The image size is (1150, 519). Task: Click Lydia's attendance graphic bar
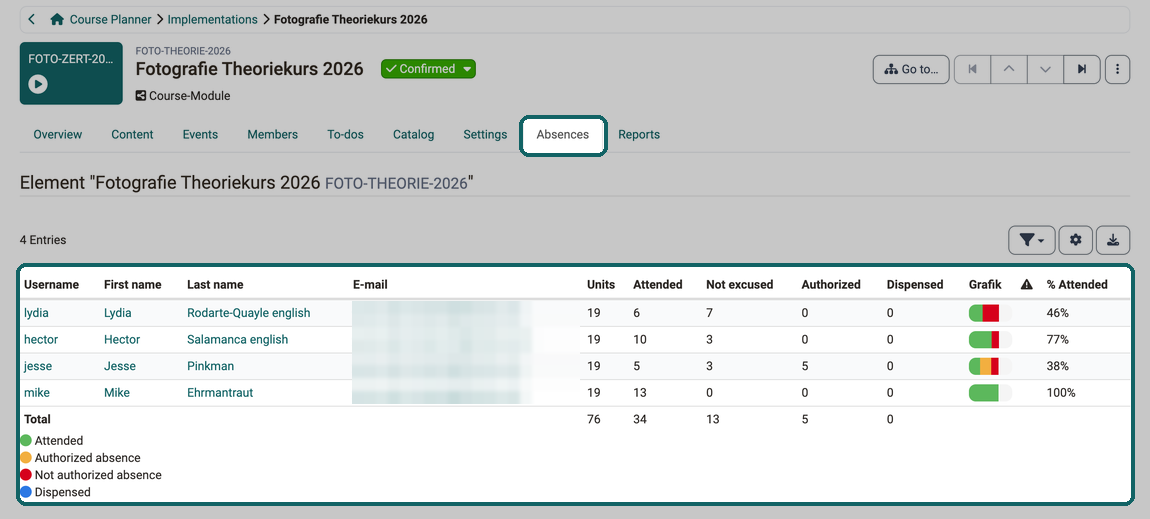[x=990, y=313]
